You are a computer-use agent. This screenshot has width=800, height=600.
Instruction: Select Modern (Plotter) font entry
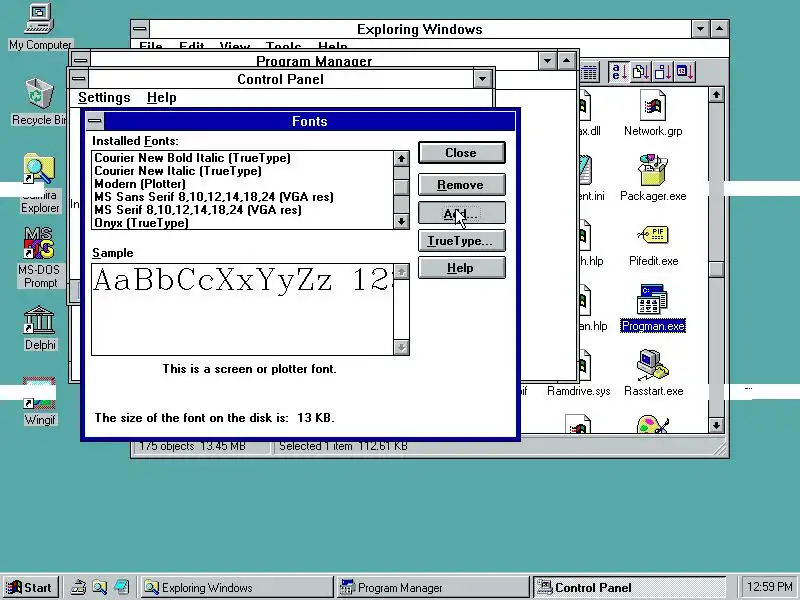click(x=242, y=184)
